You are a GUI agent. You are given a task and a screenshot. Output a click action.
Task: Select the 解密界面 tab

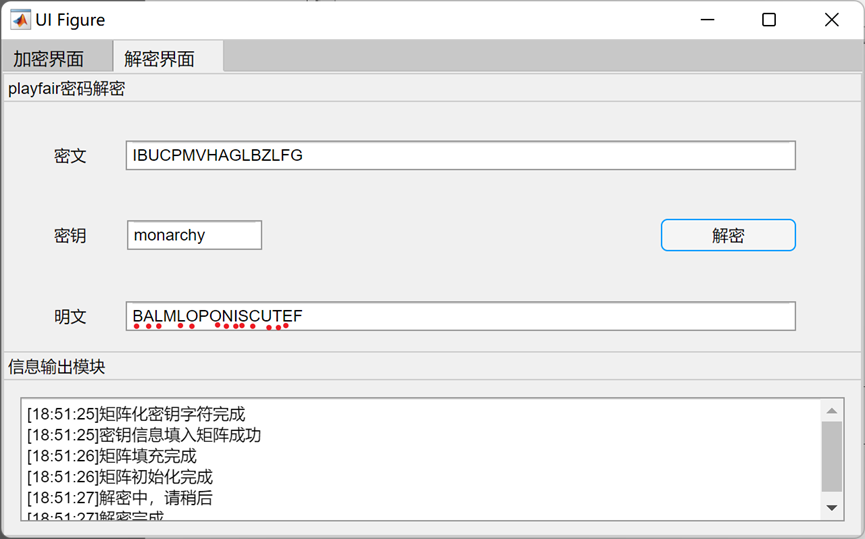pyautogui.click(x=168, y=57)
